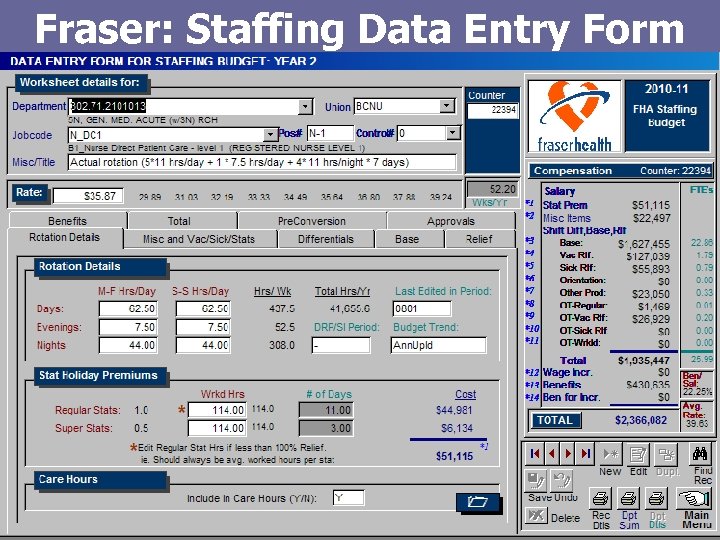Click Super Stats cost $6,134
This screenshot has height=540, width=720.
click(456, 428)
